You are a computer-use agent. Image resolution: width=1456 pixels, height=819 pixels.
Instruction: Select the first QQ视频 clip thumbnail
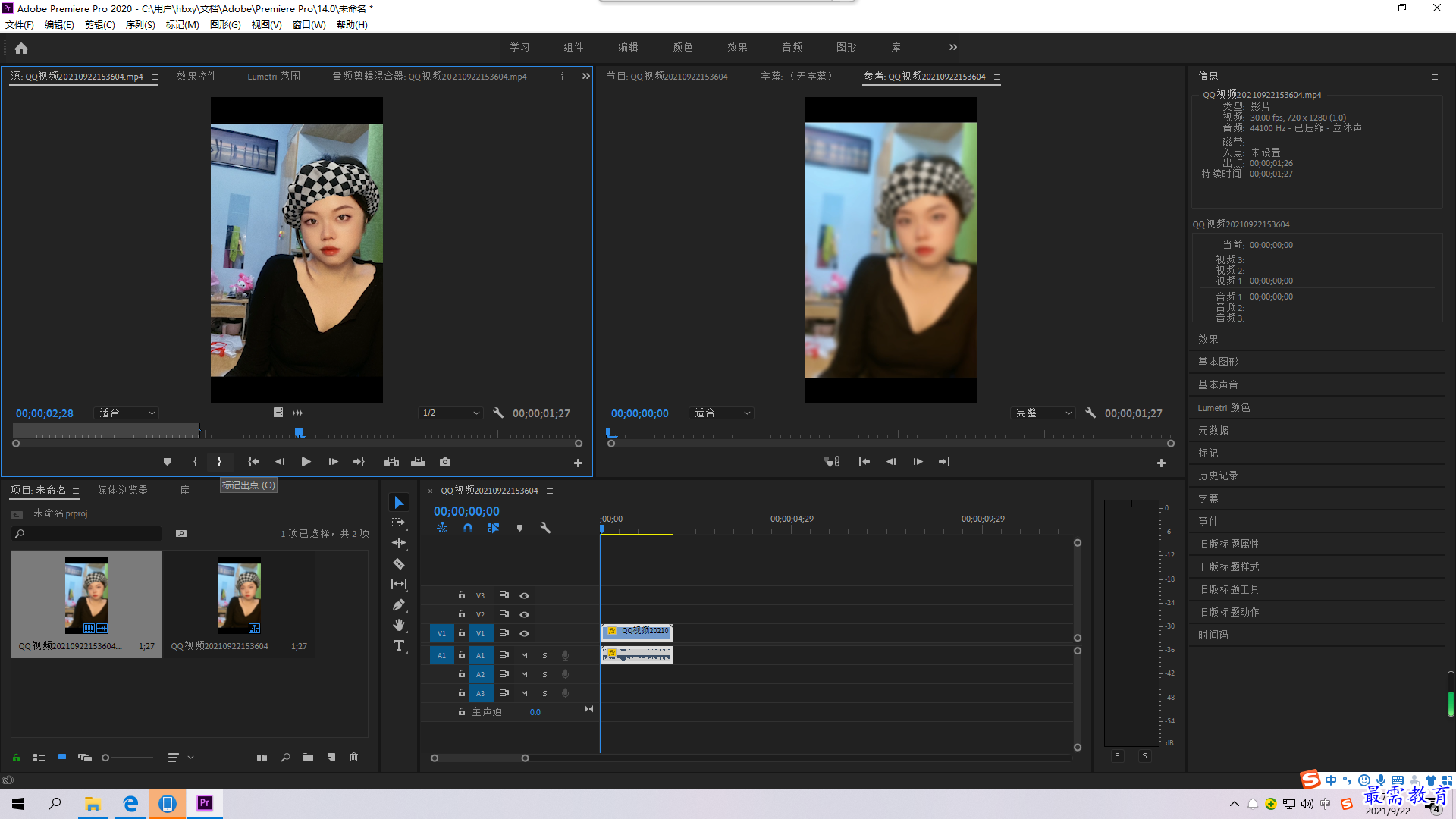point(86,596)
